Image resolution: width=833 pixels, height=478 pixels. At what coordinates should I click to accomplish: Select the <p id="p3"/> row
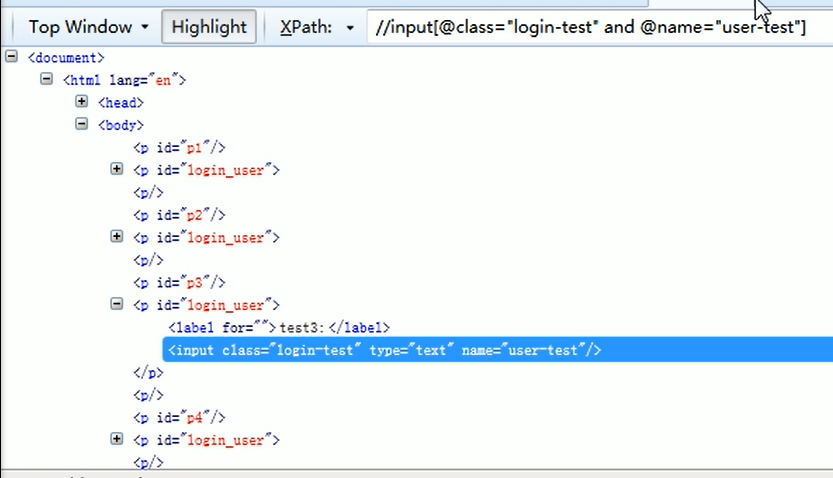pyautogui.click(x=180, y=283)
